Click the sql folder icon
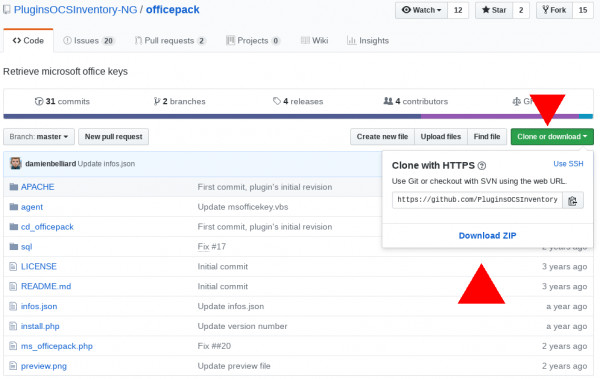The width and height of the screenshot is (600, 379). pos(14,247)
